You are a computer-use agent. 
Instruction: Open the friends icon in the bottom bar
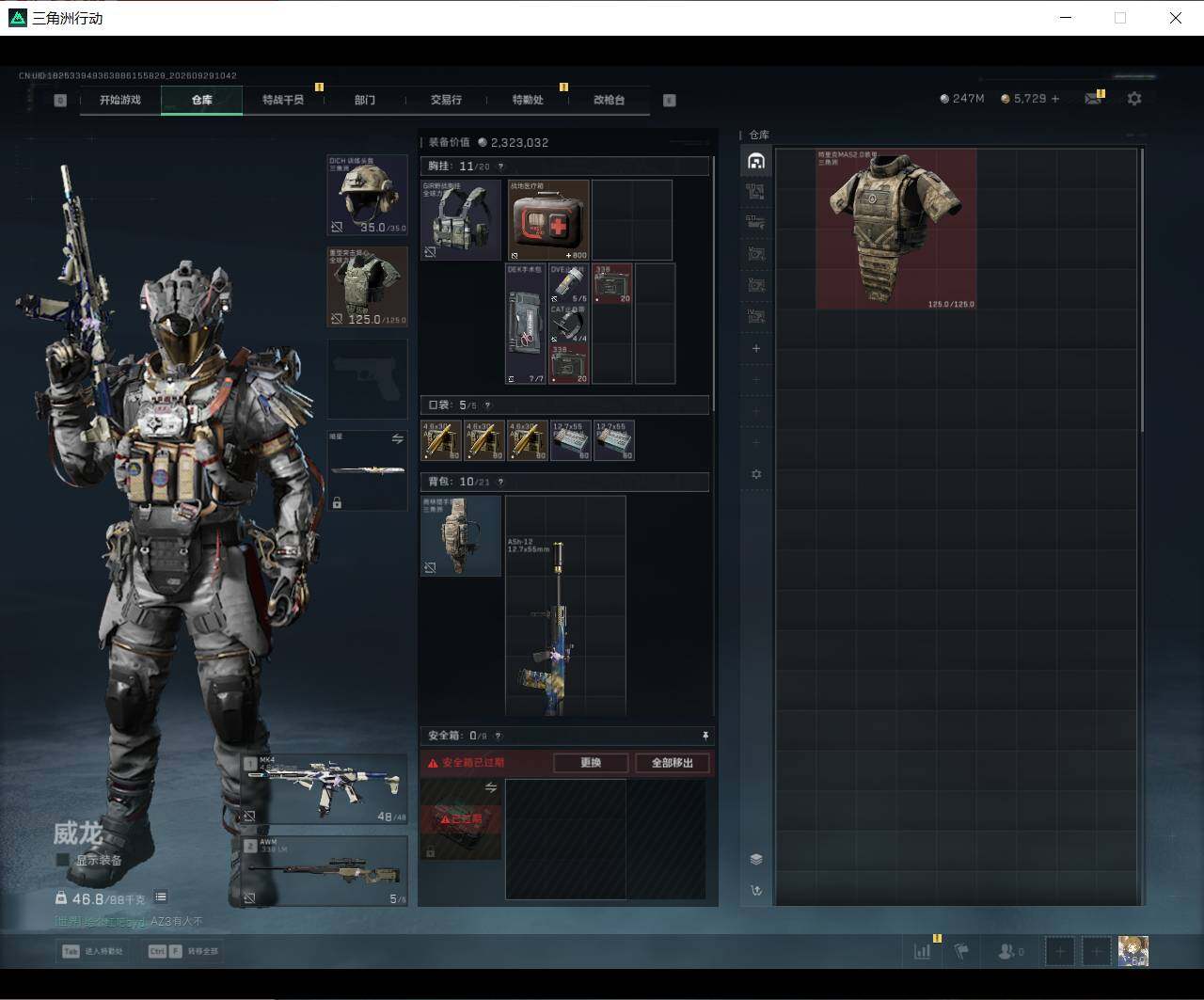1006,951
